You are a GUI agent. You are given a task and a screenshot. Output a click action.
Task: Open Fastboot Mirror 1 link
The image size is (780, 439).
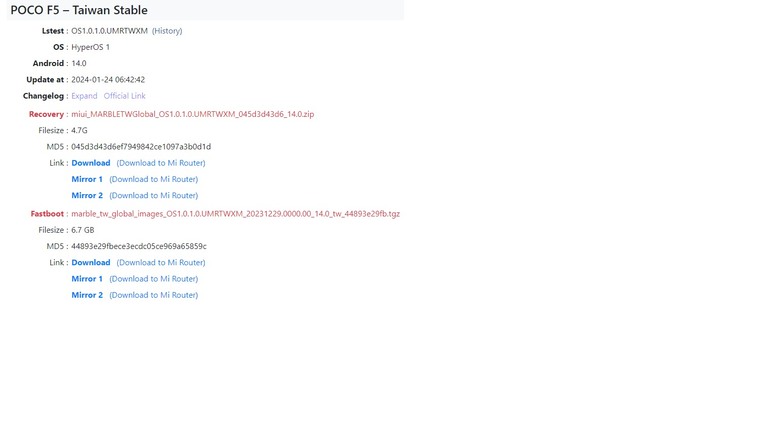point(87,279)
